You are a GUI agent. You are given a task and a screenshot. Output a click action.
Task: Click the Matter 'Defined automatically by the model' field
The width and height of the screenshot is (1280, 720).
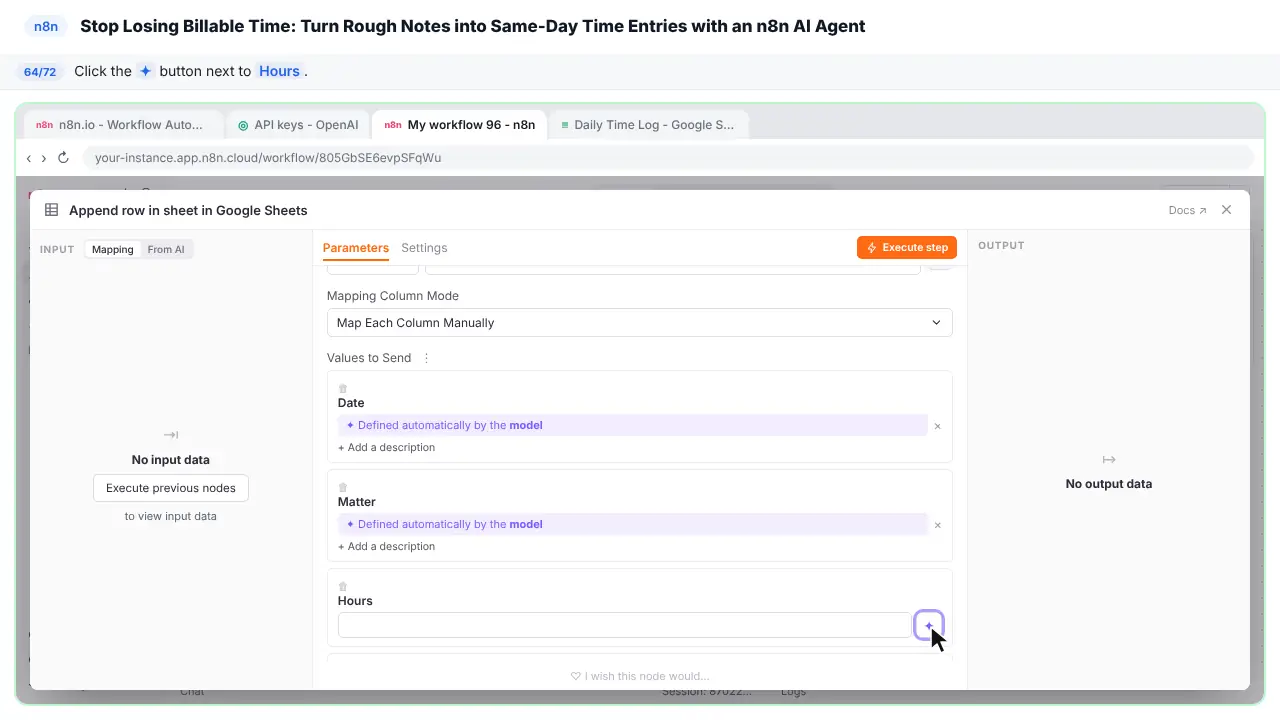[x=632, y=524]
